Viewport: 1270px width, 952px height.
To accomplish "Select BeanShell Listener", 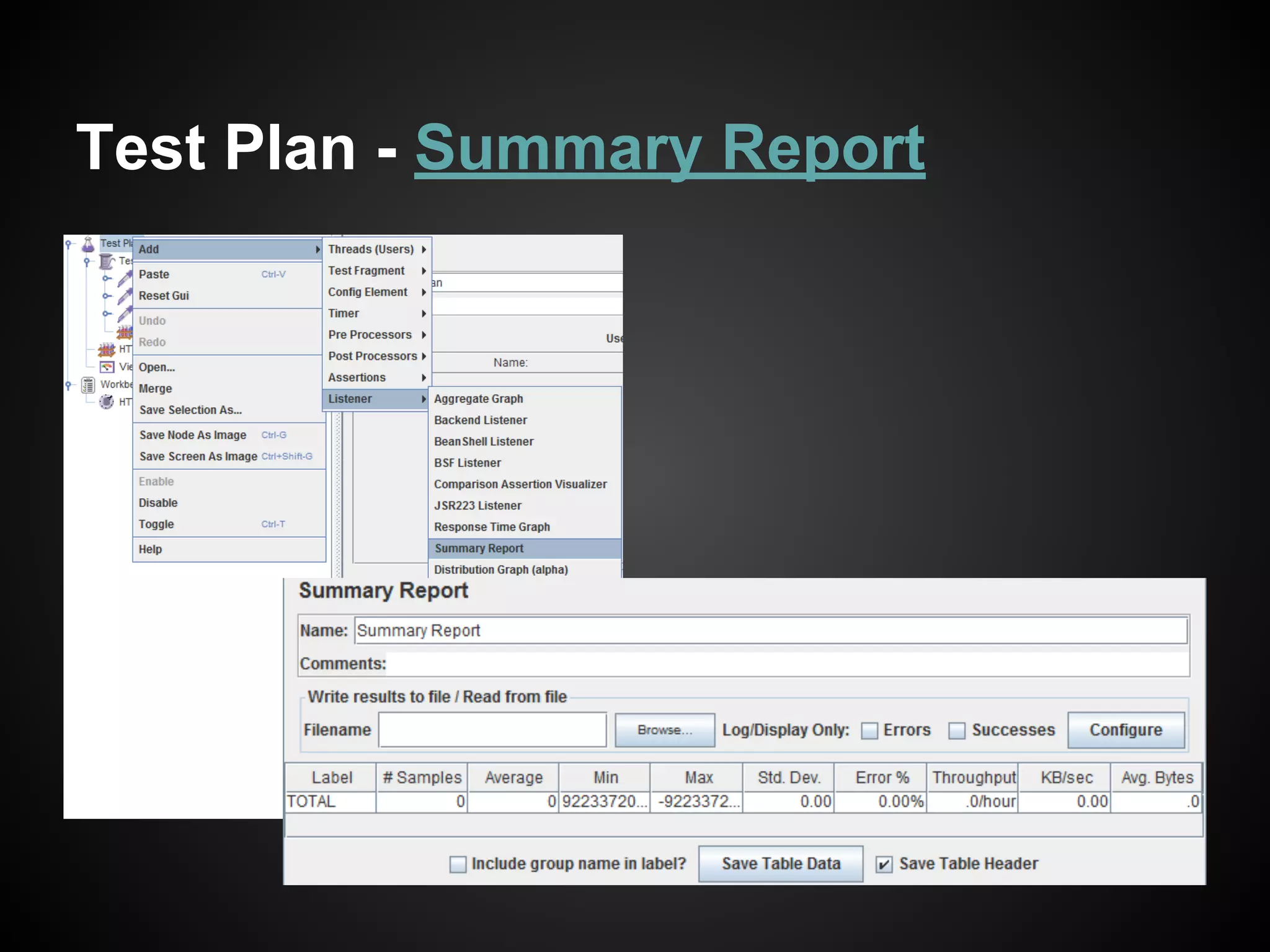I will tap(525, 441).
